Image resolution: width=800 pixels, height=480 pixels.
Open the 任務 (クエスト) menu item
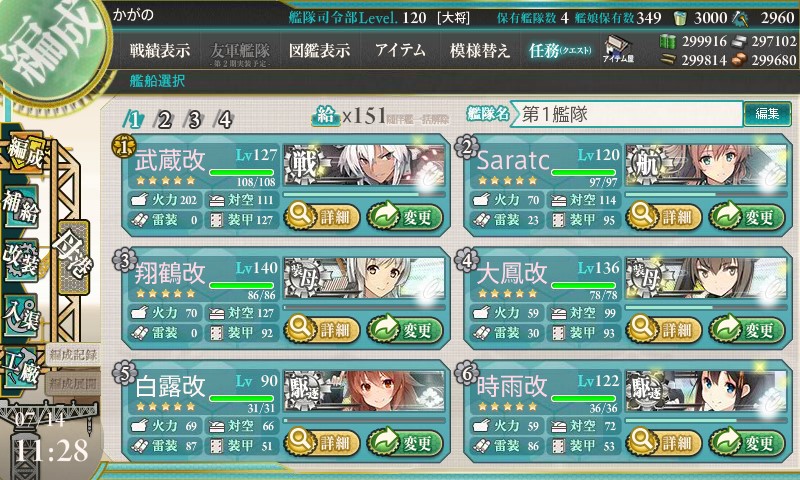click(x=559, y=50)
